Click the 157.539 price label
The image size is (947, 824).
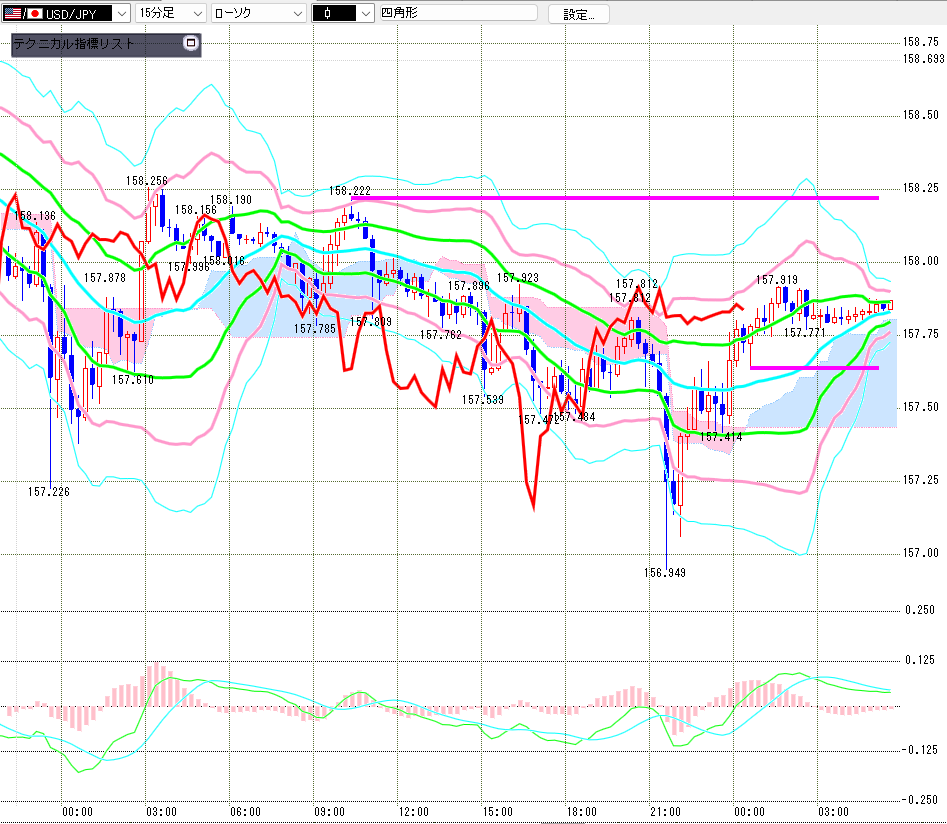pyautogui.click(x=483, y=399)
